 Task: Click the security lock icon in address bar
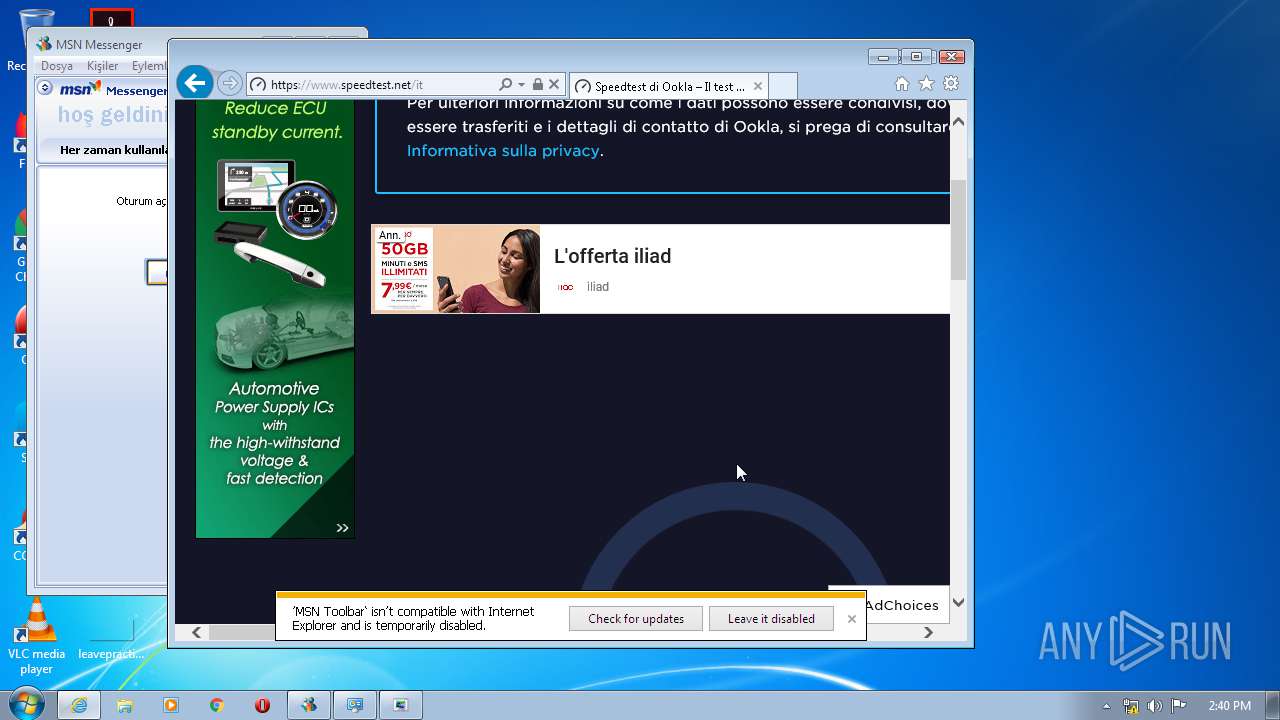(x=537, y=85)
